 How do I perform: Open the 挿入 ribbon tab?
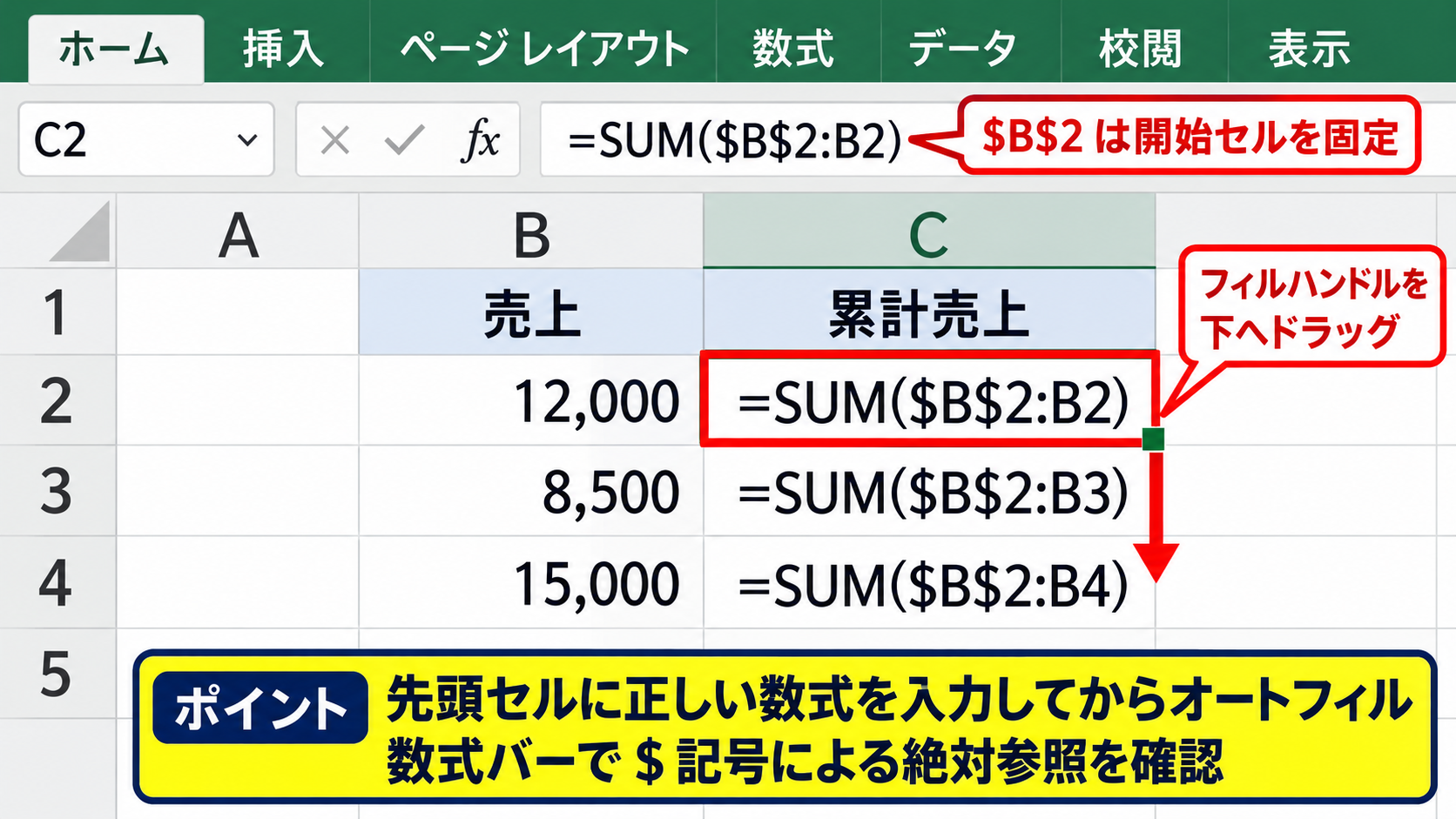click(284, 49)
